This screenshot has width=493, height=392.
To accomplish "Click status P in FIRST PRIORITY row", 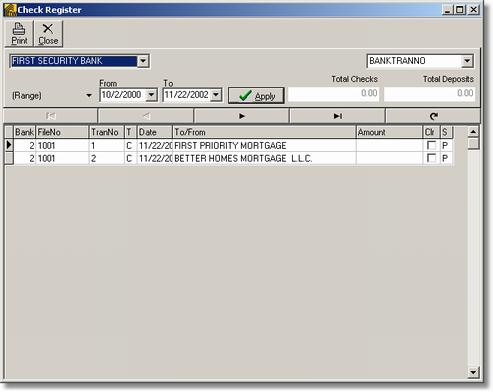I will (x=446, y=145).
